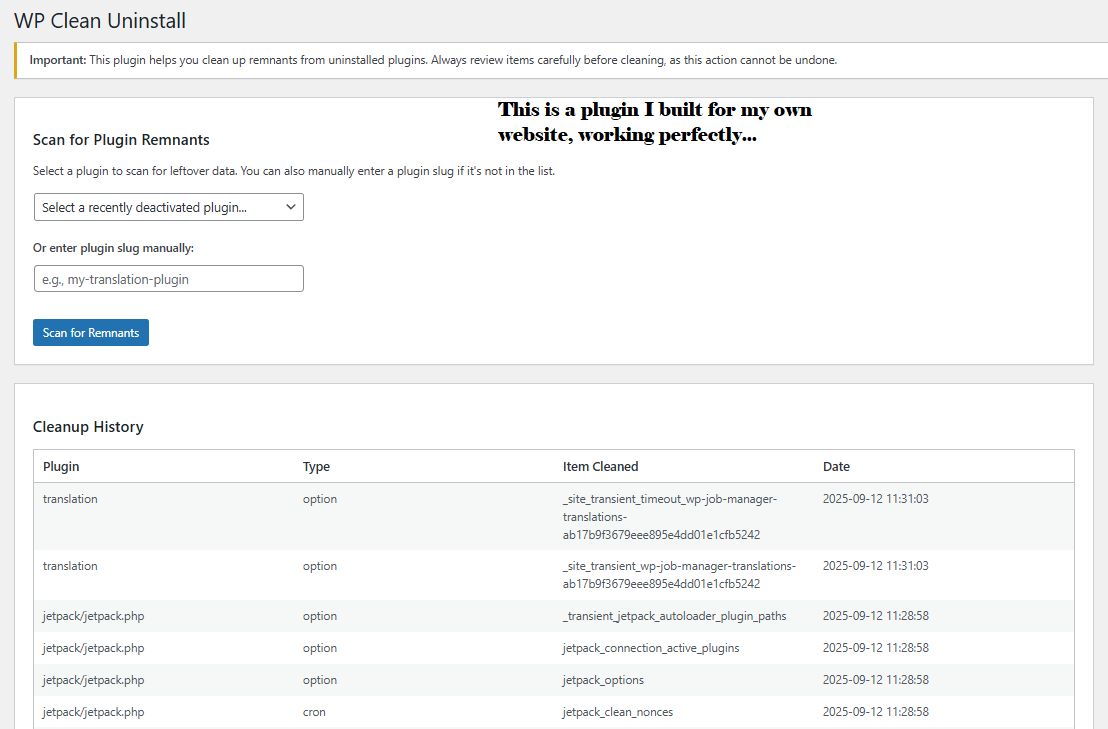This screenshot has height=729, width=1108.
Task: Click the plugin slug text field
Action: pos(168,279)
